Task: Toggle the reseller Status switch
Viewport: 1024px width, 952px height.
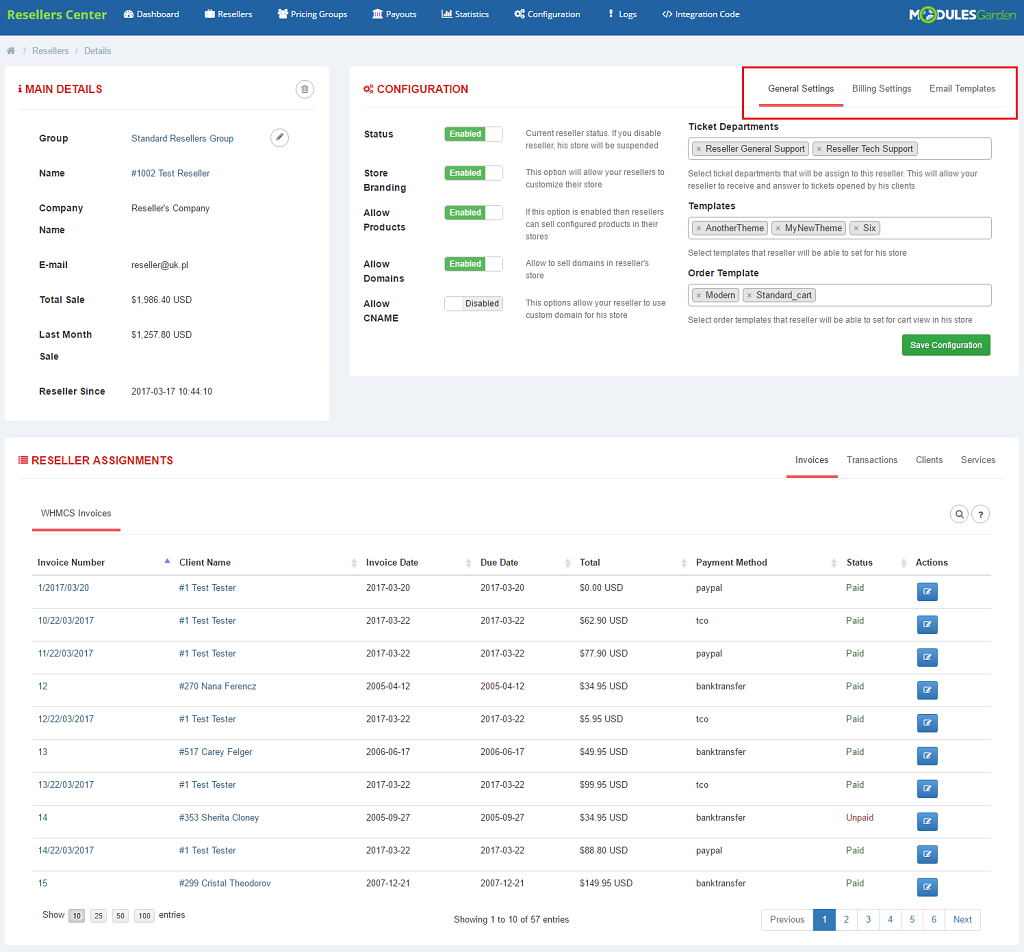Action: [x=473, y=134]
